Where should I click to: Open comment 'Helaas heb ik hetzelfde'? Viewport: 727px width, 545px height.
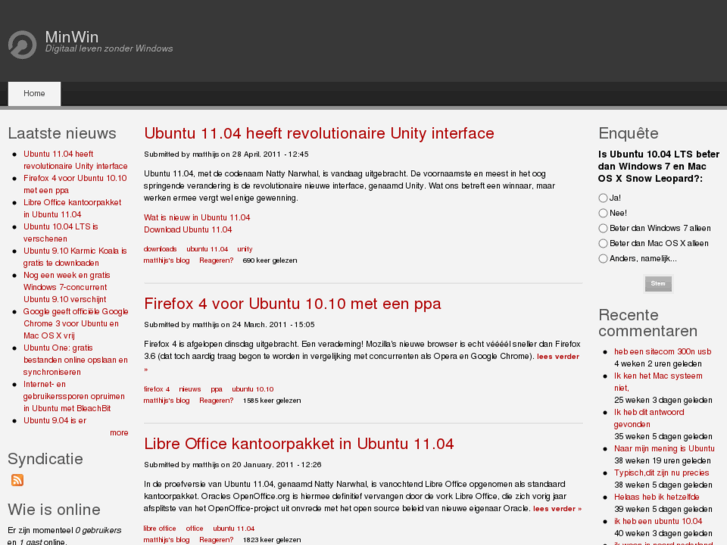pos(657,497)
